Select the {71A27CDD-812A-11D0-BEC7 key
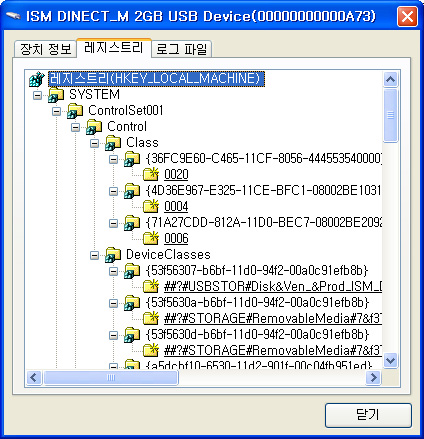 click(264, 223)
